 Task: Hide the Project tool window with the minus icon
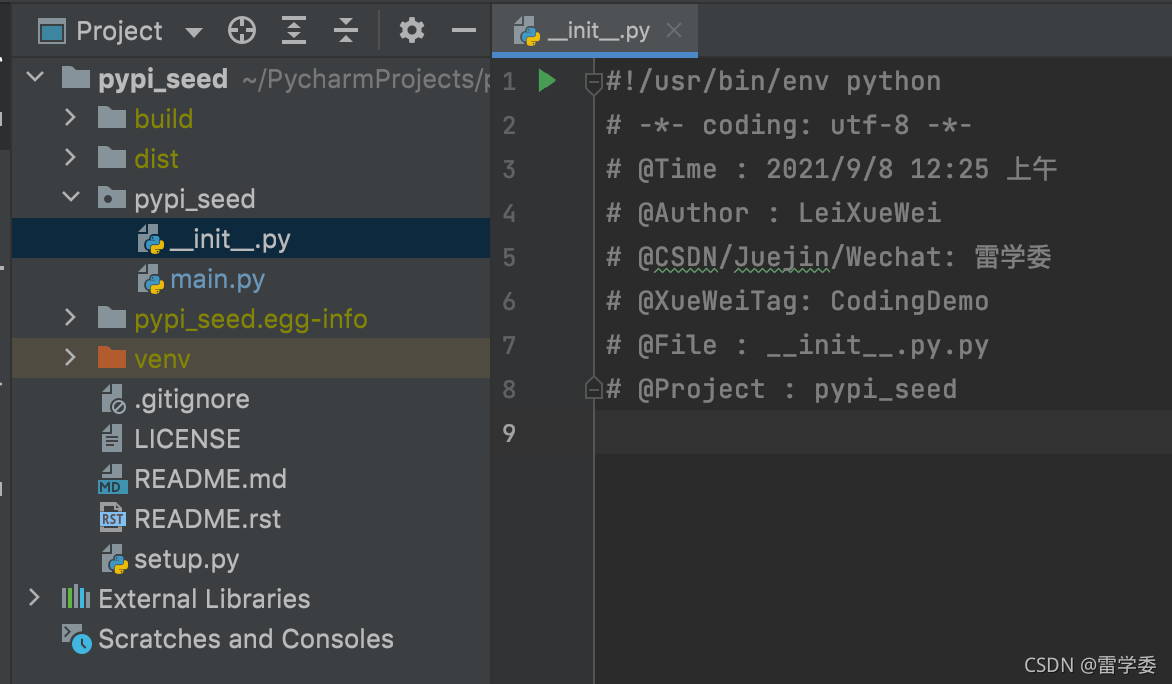pyautogui.click(x=463, y=31)
